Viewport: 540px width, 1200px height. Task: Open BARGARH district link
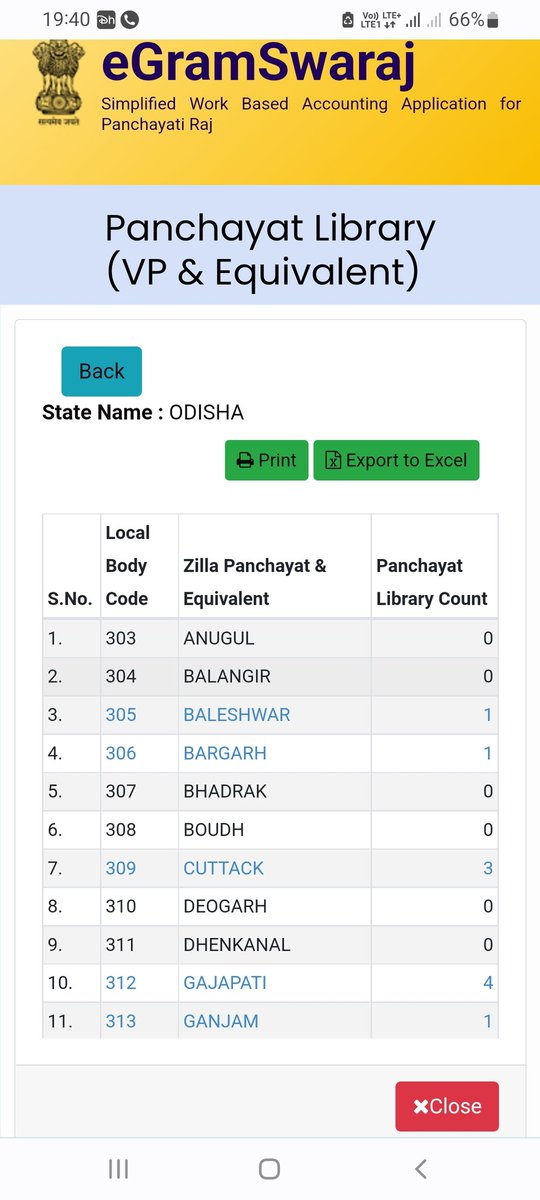[x=225, y=753]
